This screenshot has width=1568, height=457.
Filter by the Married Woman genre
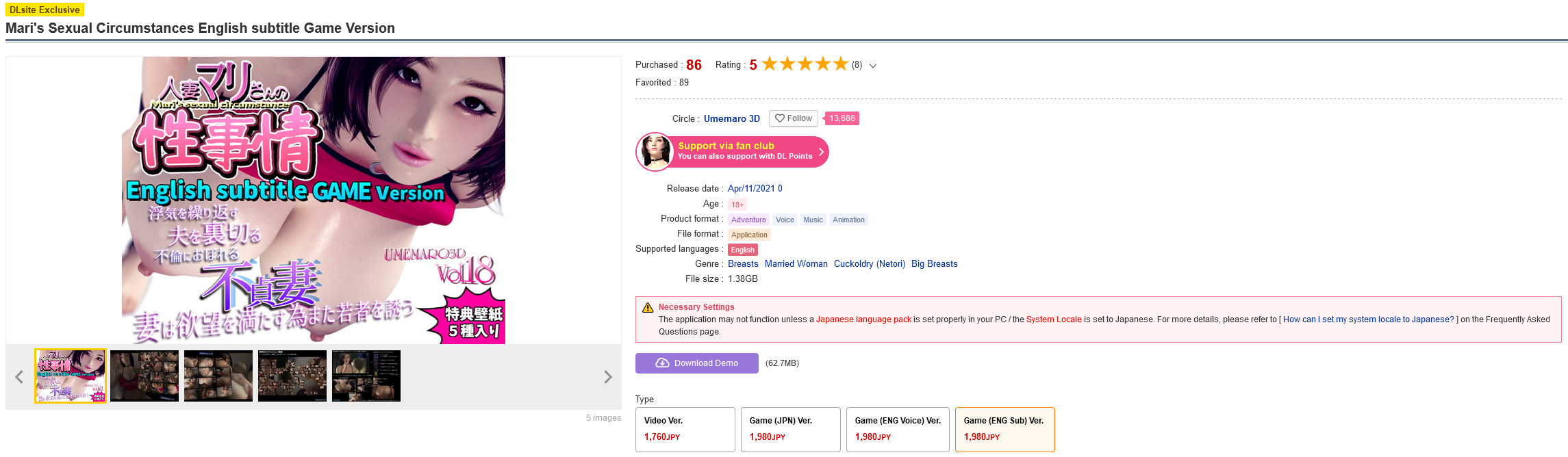pos(796,264)
